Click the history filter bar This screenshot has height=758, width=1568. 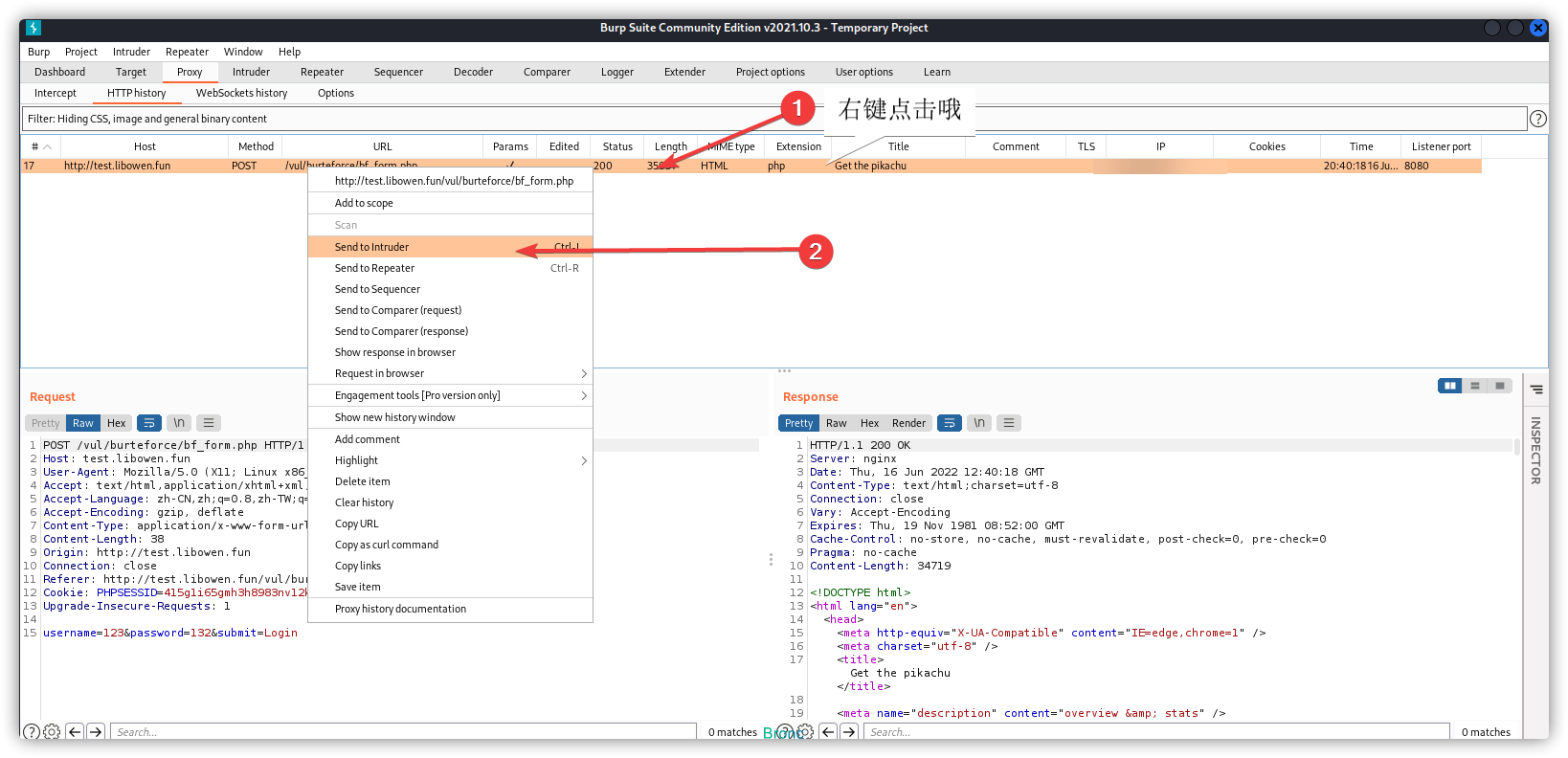774,119
